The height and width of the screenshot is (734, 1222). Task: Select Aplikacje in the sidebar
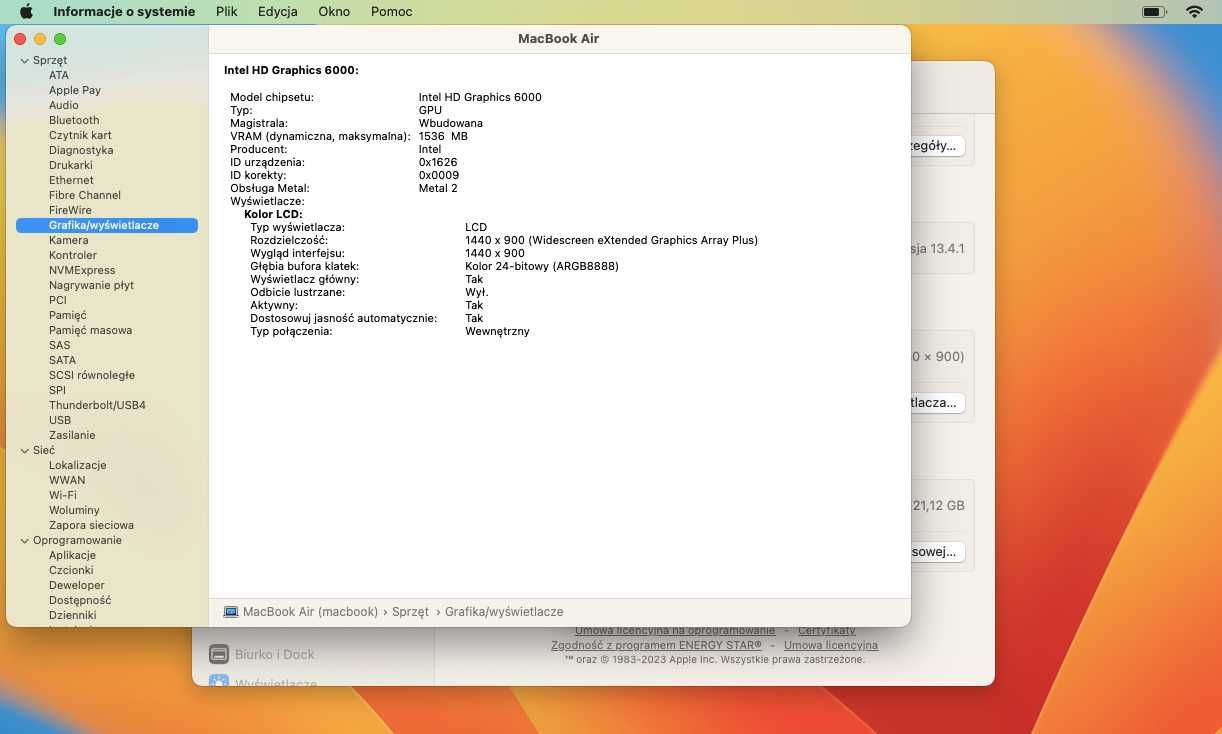coord(72,555)
